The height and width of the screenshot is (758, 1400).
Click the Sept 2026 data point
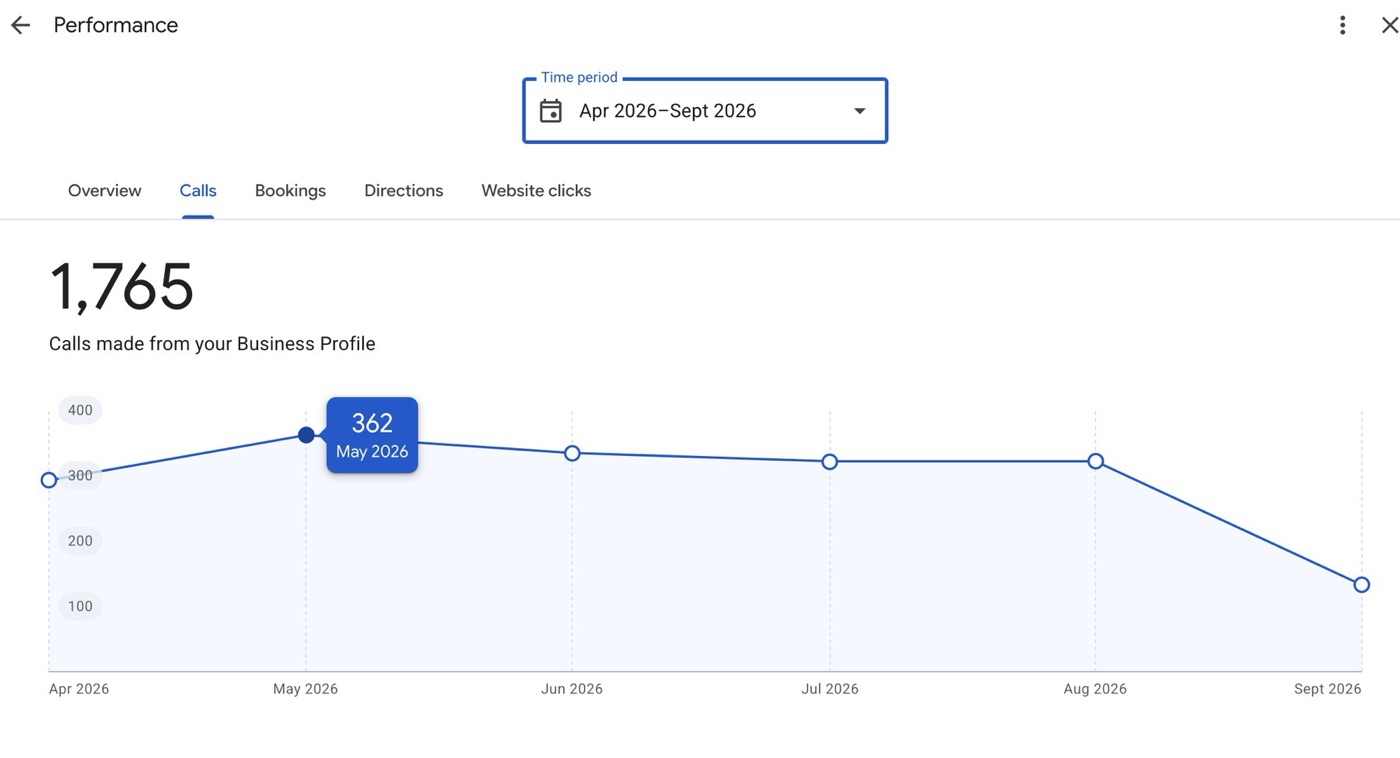(1362, 585)
